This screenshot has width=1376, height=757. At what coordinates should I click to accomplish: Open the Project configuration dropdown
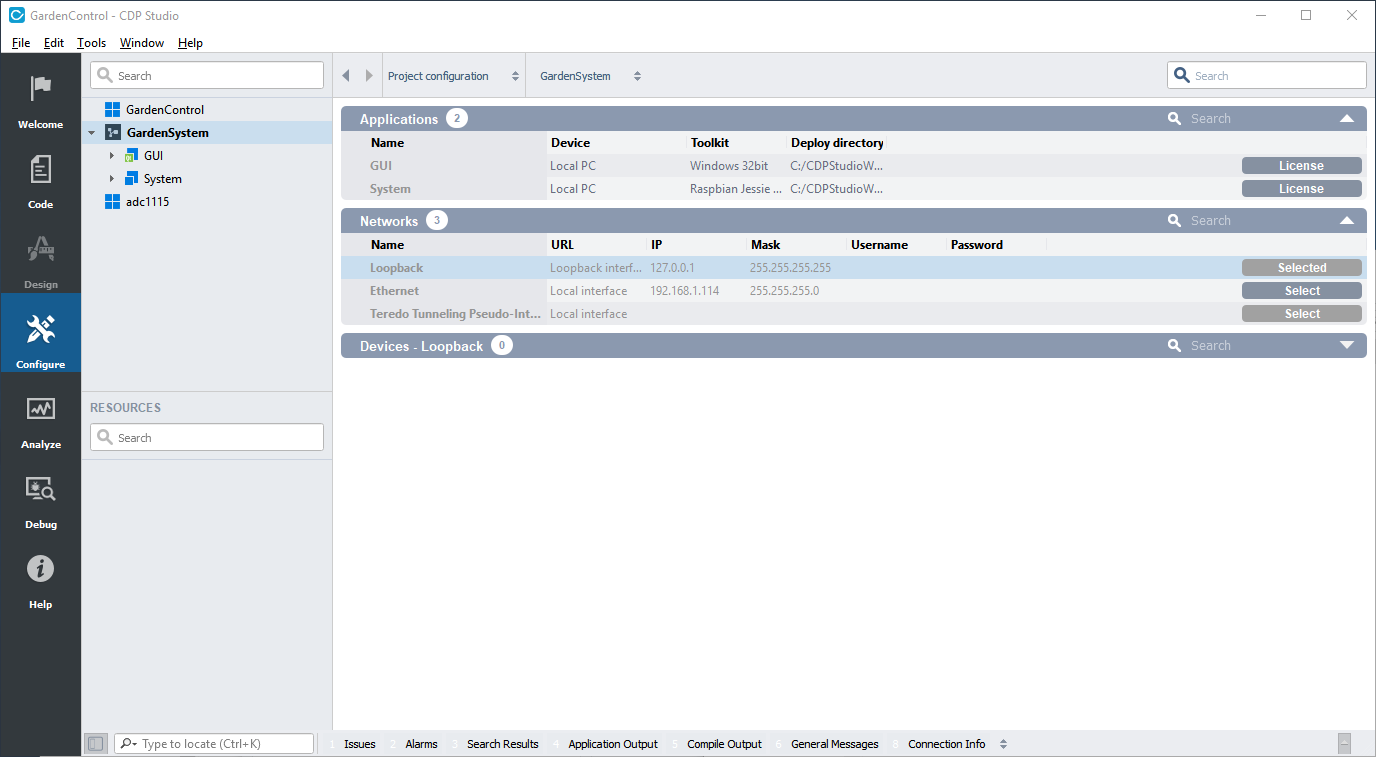454,76
